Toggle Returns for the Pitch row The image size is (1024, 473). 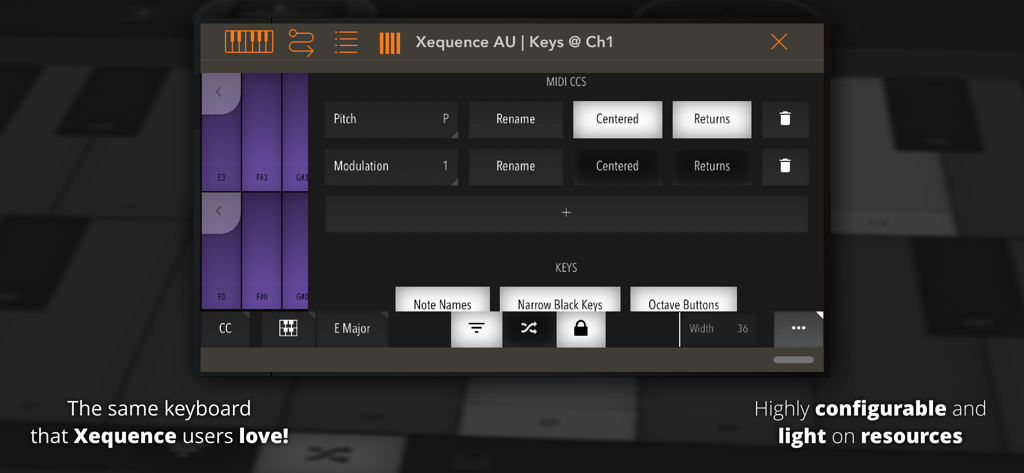pos(712,119)
